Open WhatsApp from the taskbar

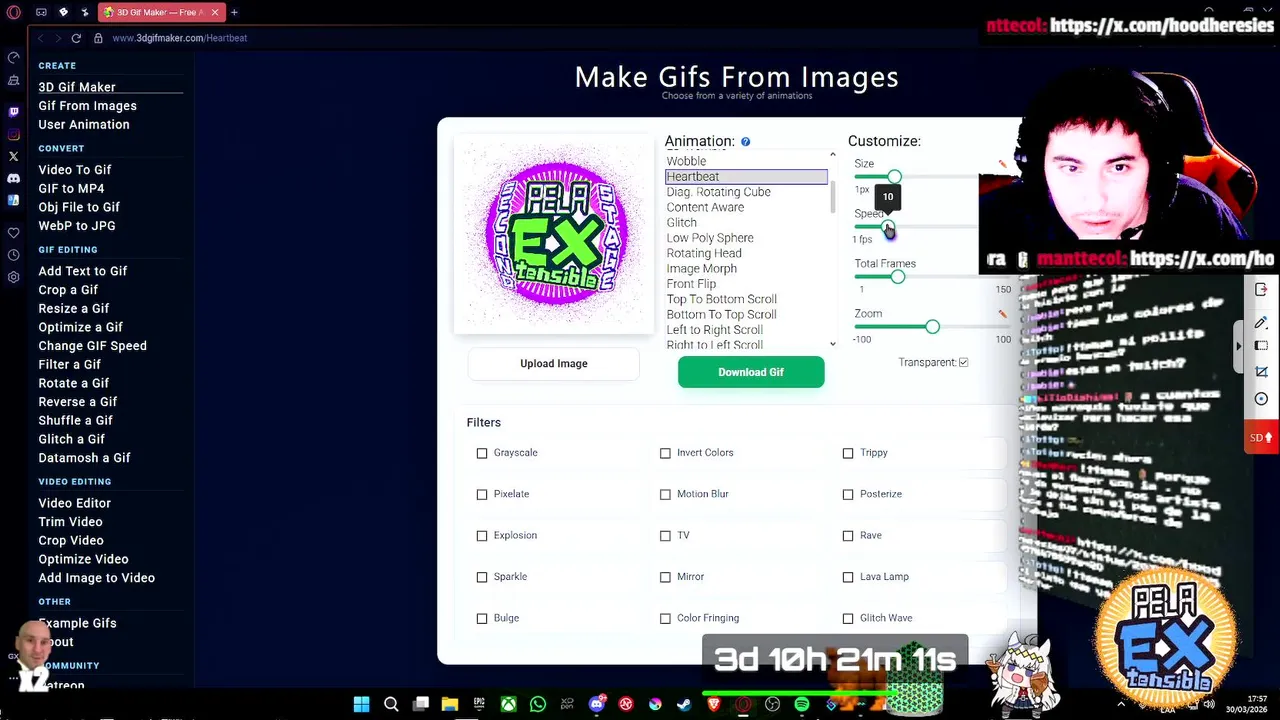point(538,704)
